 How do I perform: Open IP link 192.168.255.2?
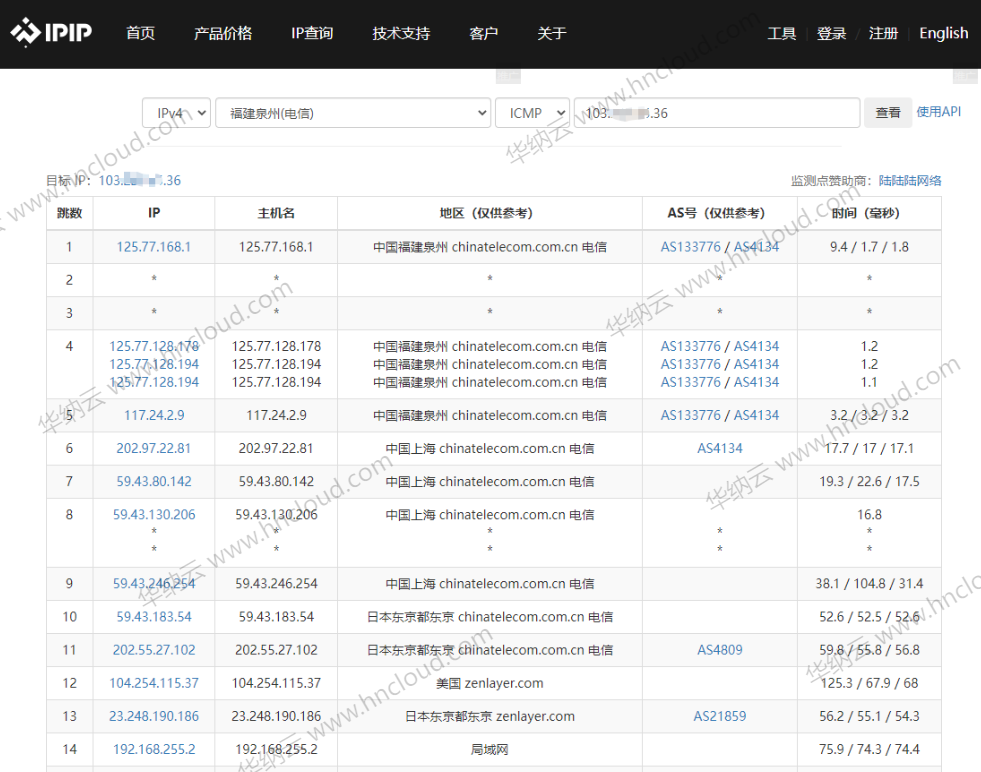tap(154, 749)
